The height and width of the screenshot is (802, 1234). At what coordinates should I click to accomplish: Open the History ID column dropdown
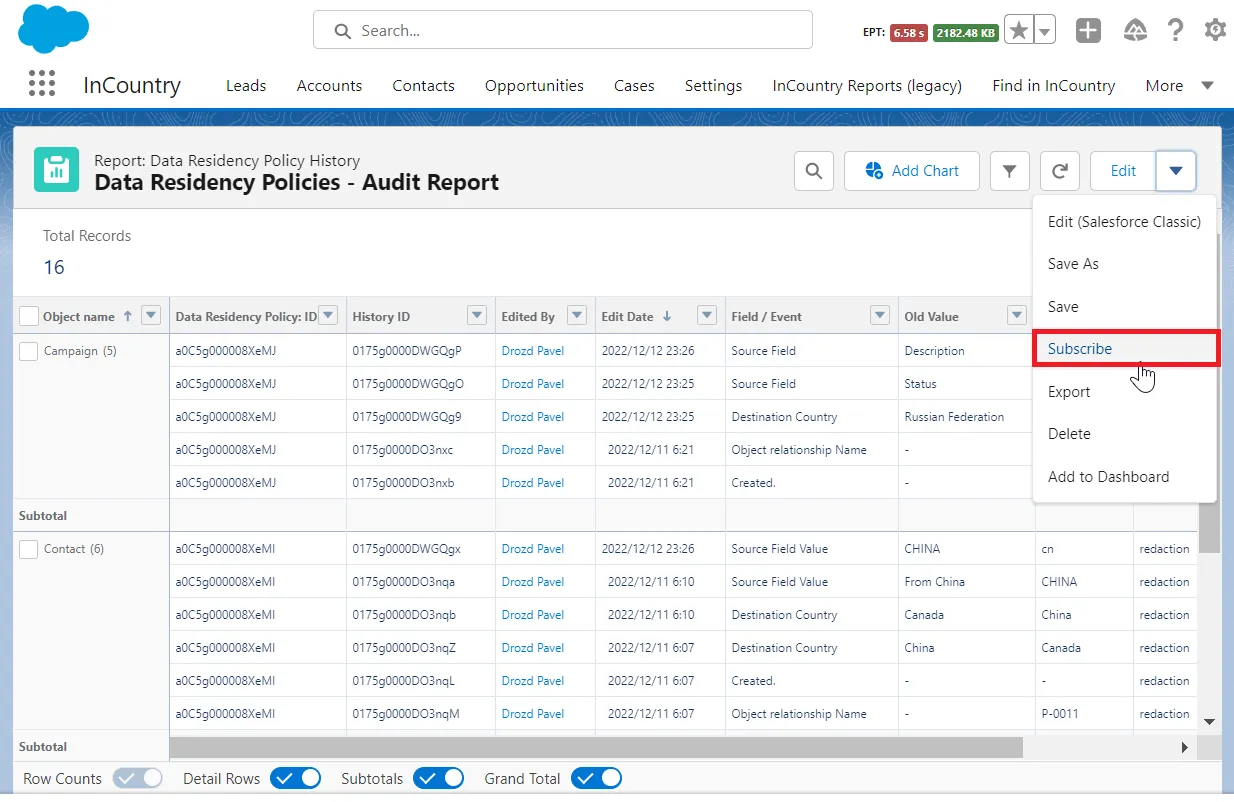(477, 316)
